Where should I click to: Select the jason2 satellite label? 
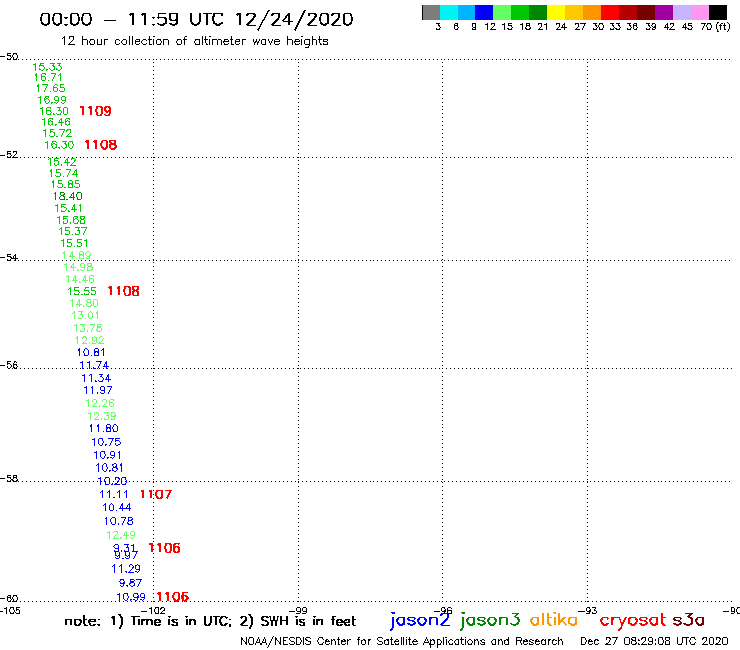420,620
